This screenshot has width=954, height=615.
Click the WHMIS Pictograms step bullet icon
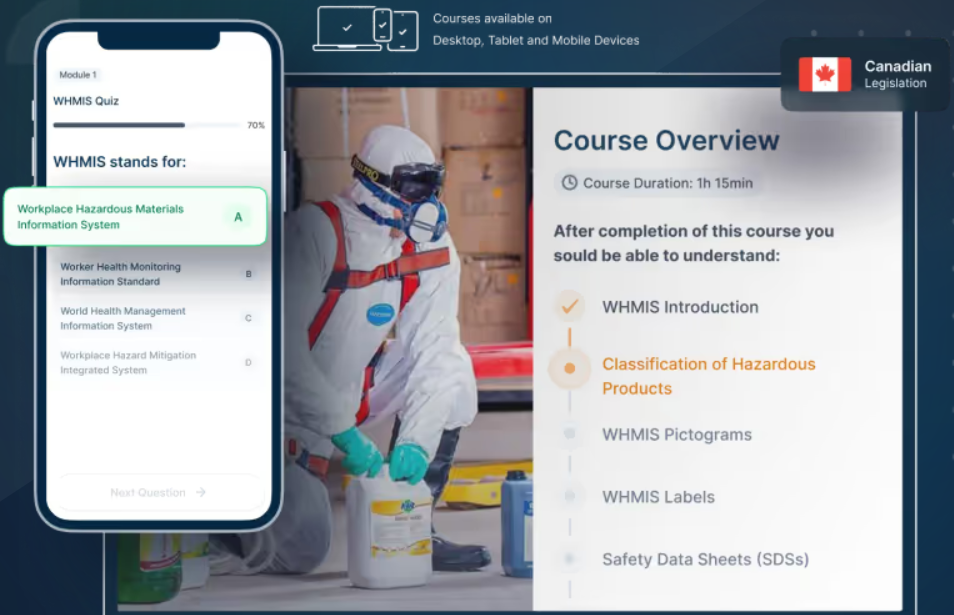tap(569, 434)
